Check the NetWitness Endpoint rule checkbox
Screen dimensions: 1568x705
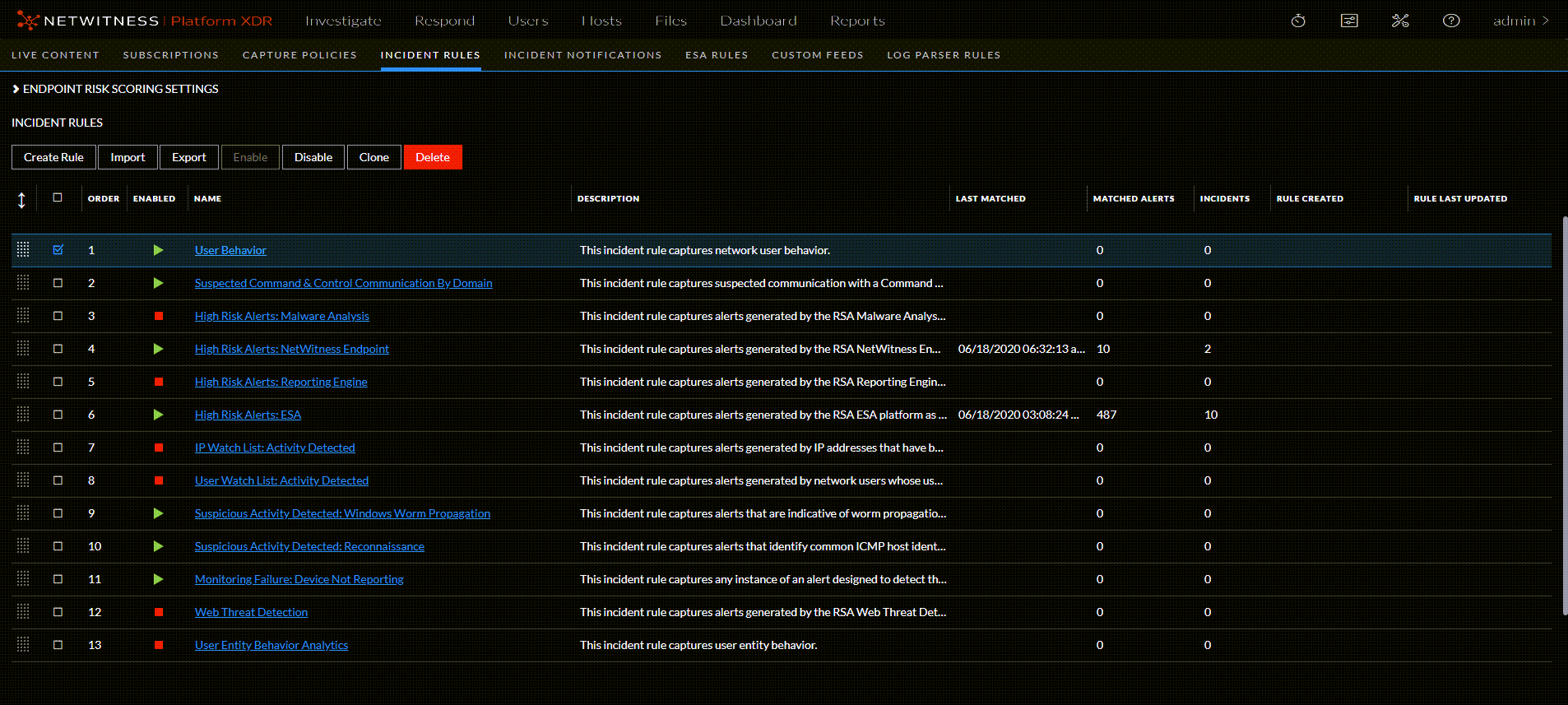tap(58, 348)
